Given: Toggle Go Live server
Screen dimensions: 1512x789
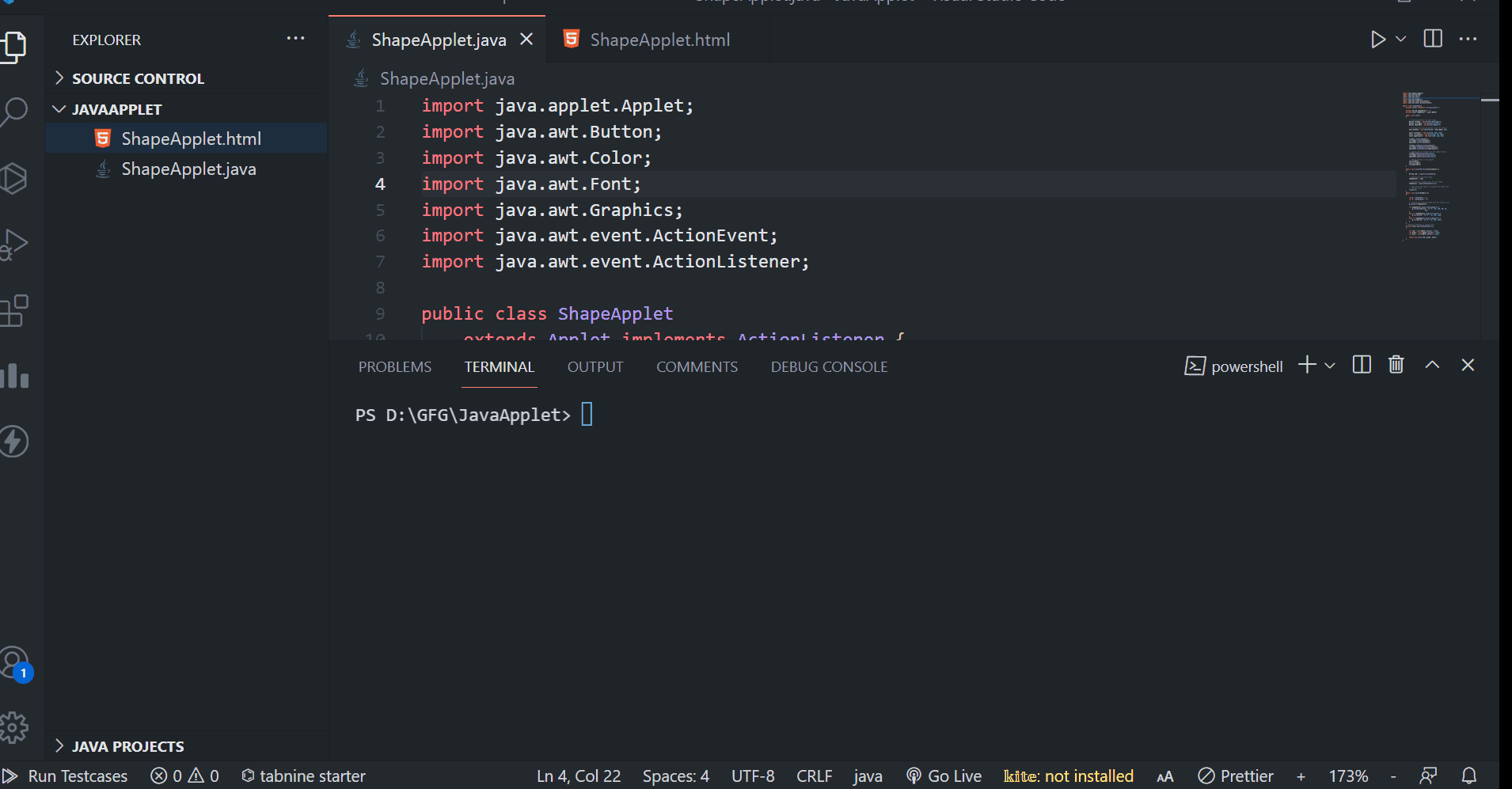Looking at the screenshot, I should (x=944, y=776).
